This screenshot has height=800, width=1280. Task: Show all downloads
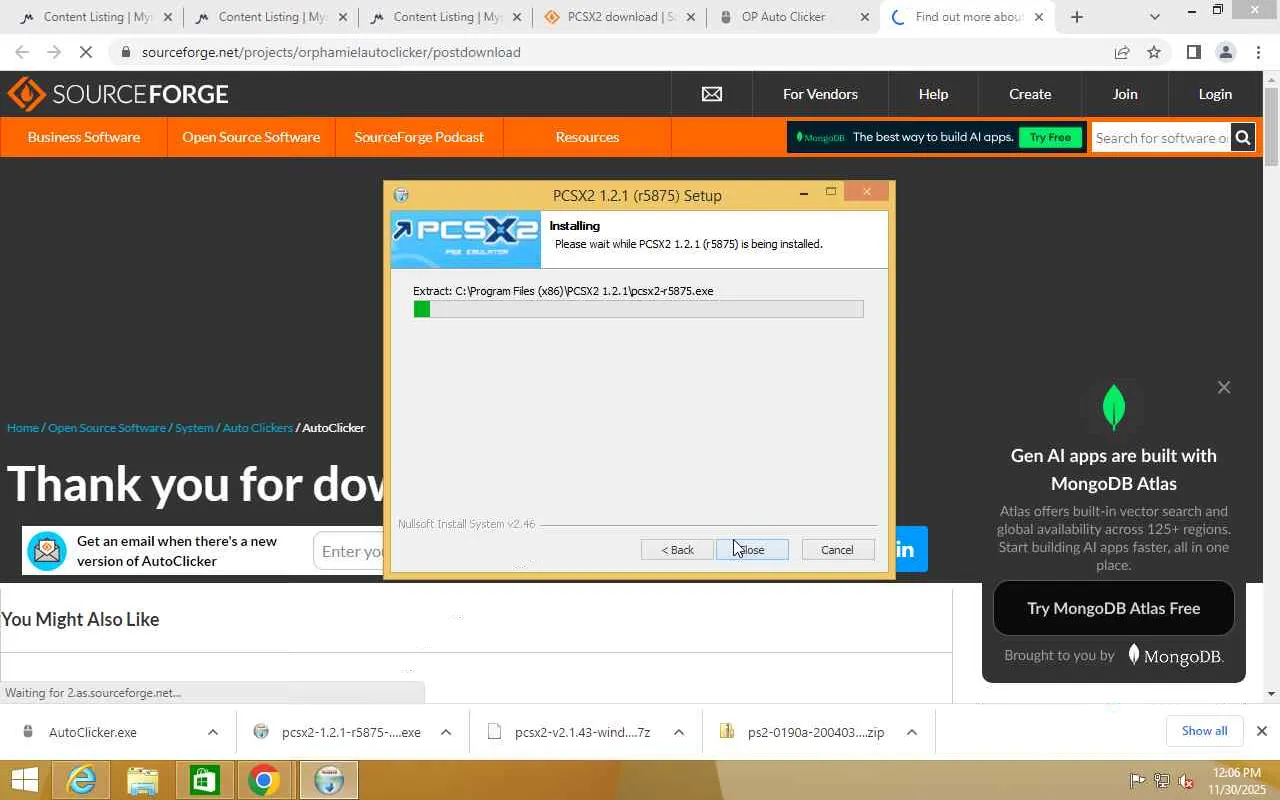point(1204,731)
